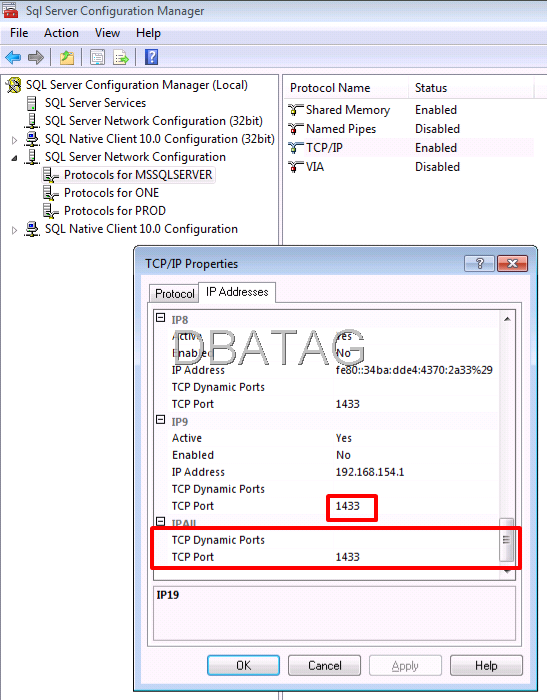The width and height of the screenshot is (547, 700).
Task: Click the VIA protocol icon
Action: (295, 167)
